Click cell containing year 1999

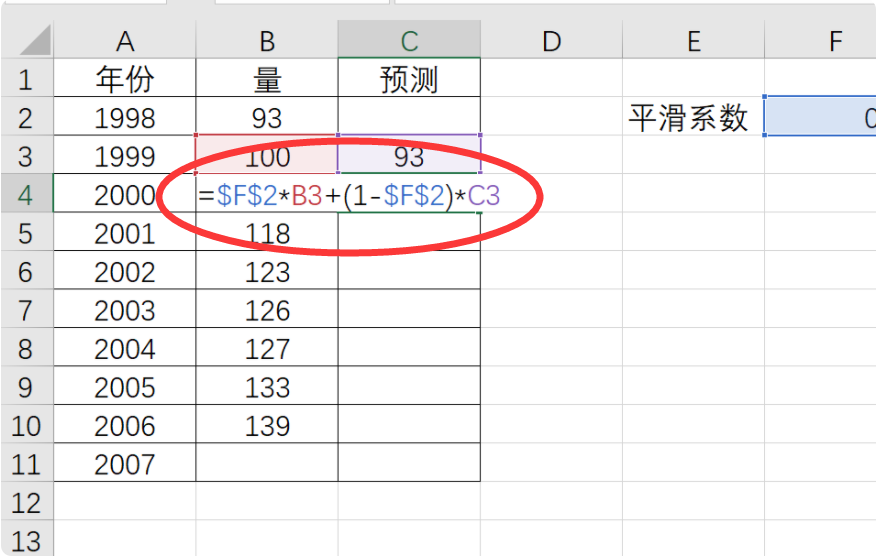125,155
